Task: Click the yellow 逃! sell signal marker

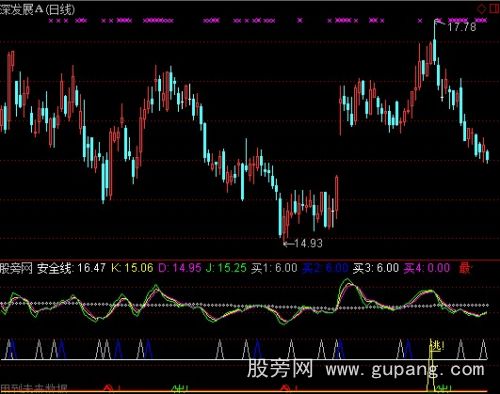Action: (437, 346)
